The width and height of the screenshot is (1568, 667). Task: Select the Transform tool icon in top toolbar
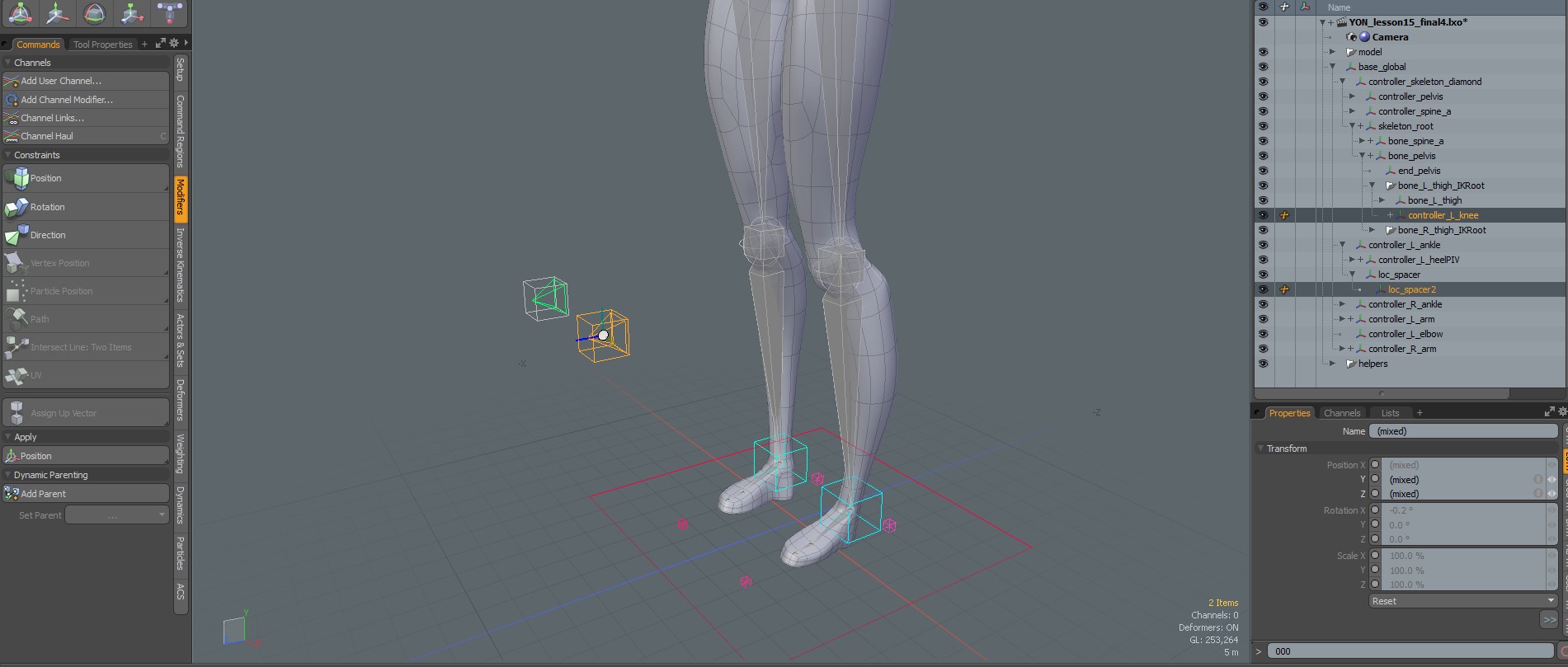tap(20, 12)
